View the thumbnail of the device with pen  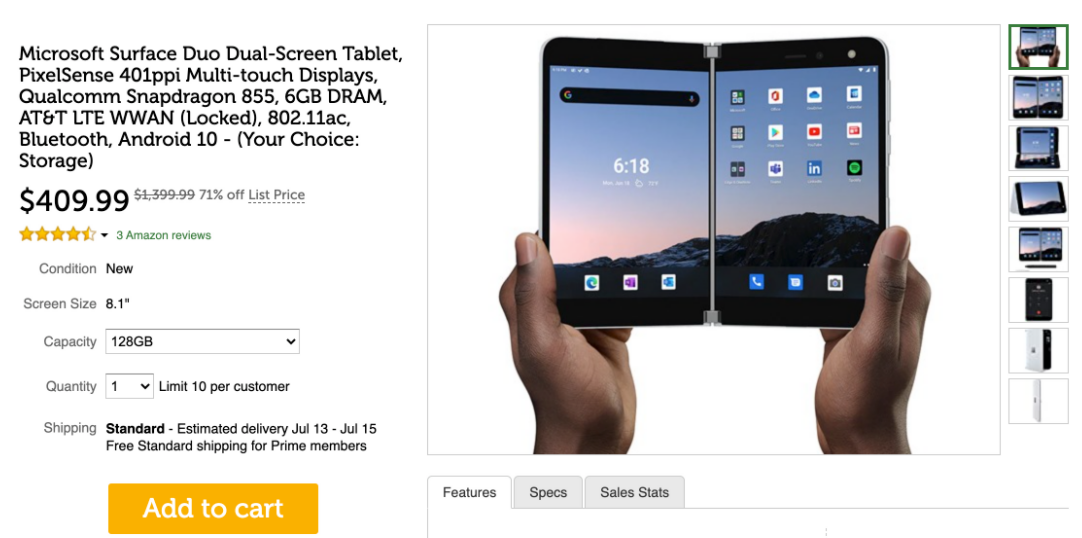pyautogui.click(x=1038, y=249)
